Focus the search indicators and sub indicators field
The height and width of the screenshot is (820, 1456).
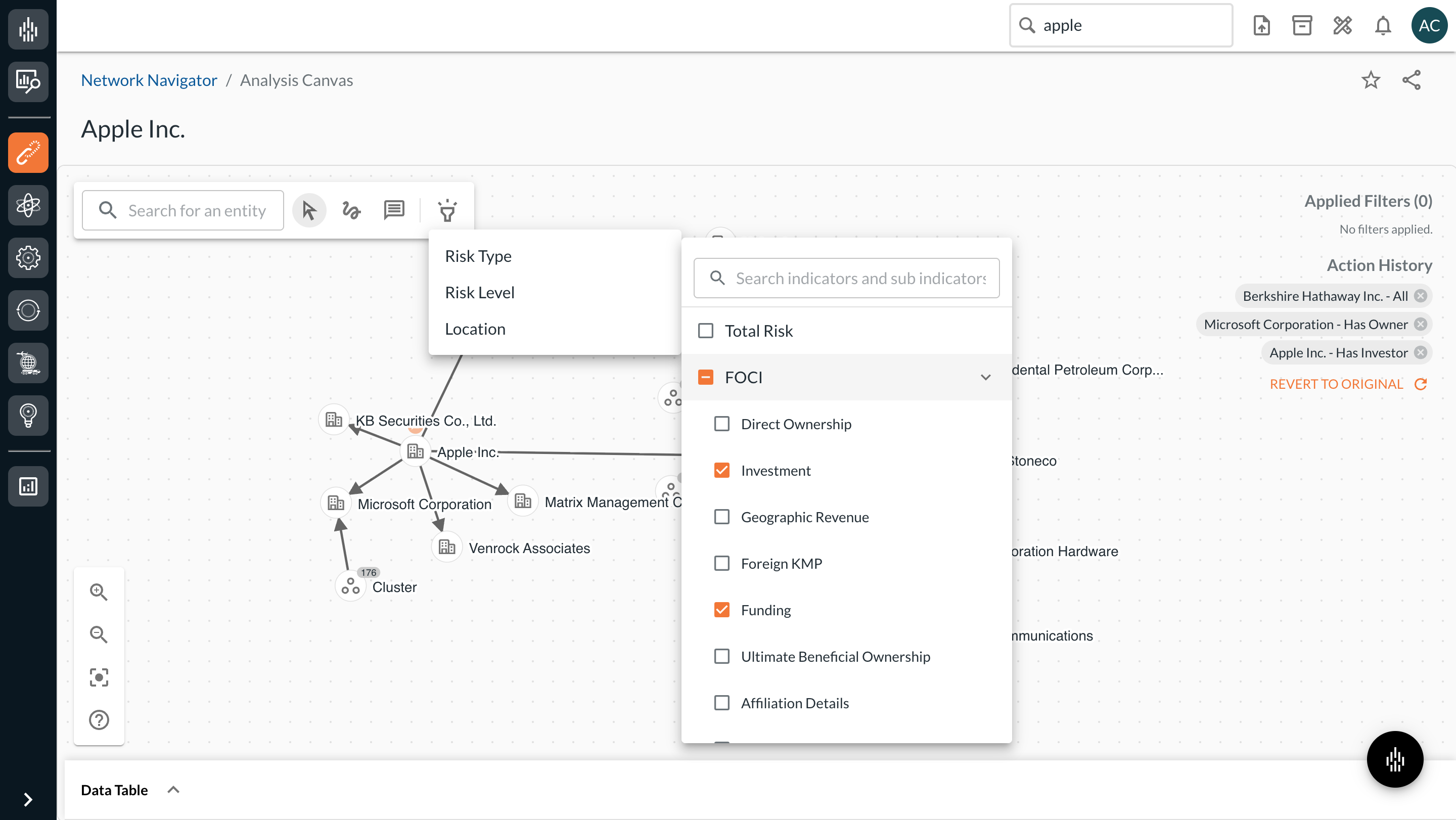(x=846, y=278)
